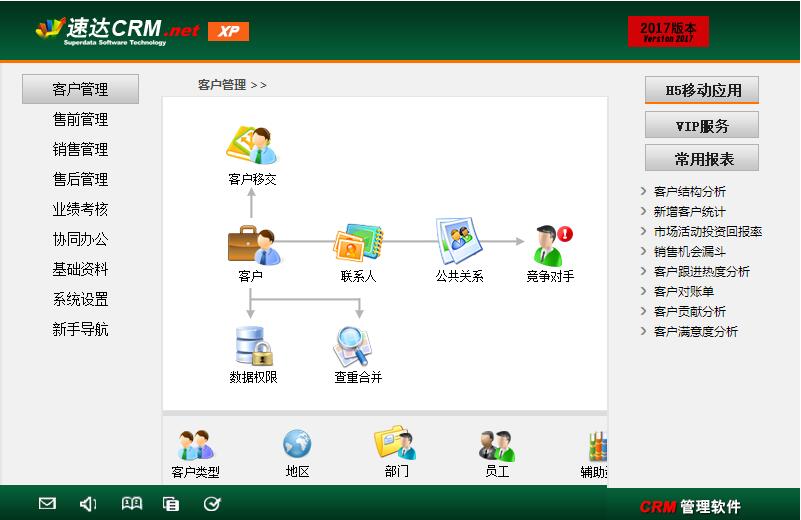Screen dimensions: 801x520
Task: Select the 竞争对手 competitor icon
Action: (549, 245)
